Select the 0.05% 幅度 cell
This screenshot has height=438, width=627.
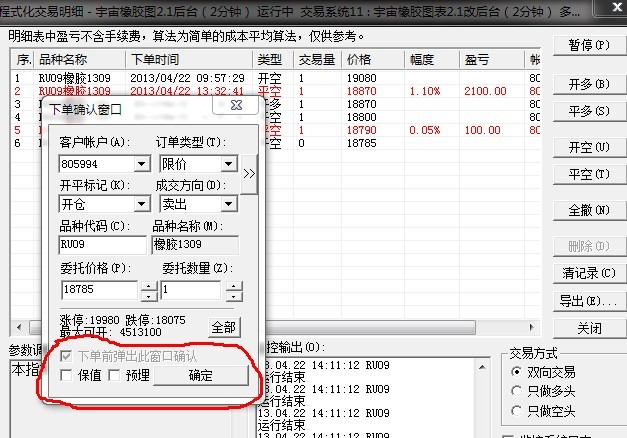tap(425, 130)
